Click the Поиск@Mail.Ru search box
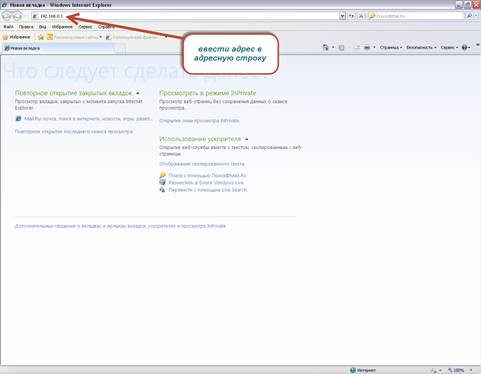This screenshot has height=374, width=481. pyautogui.click(x=417, y=16)
